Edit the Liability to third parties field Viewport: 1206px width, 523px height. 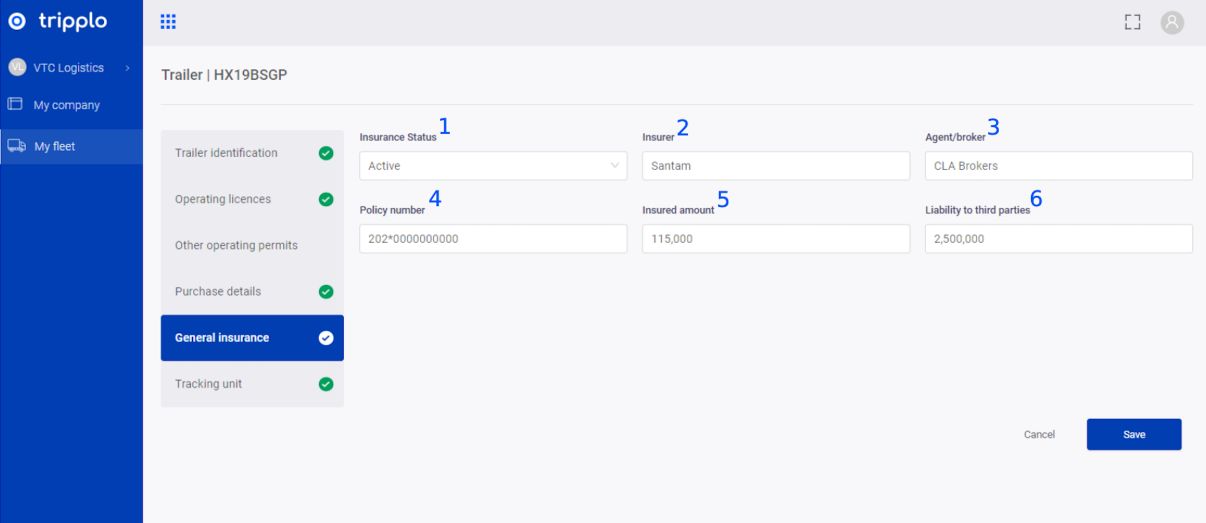tap(1058, 239)
